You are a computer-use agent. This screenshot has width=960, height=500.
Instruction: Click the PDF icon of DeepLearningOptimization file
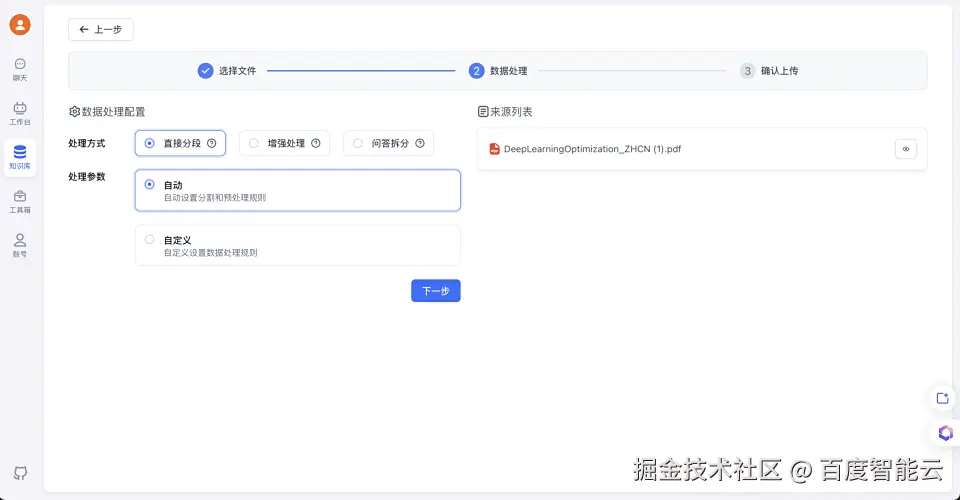pyautogui.click(x=494, y=149)
